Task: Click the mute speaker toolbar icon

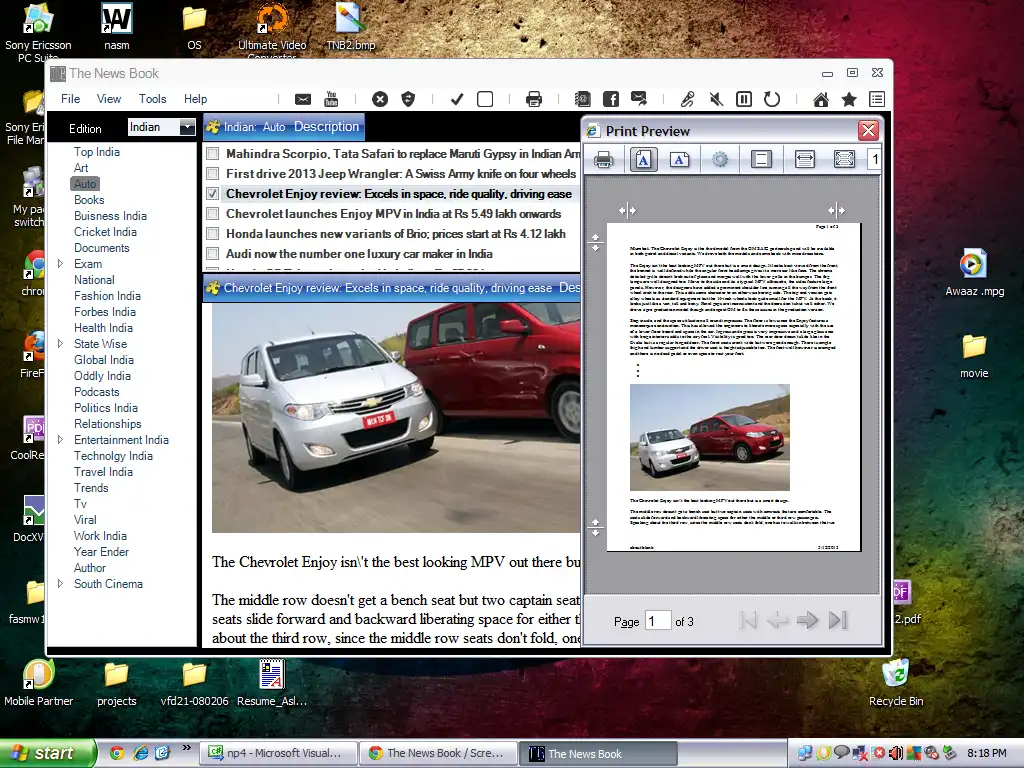Action: [x=716, y=99]
